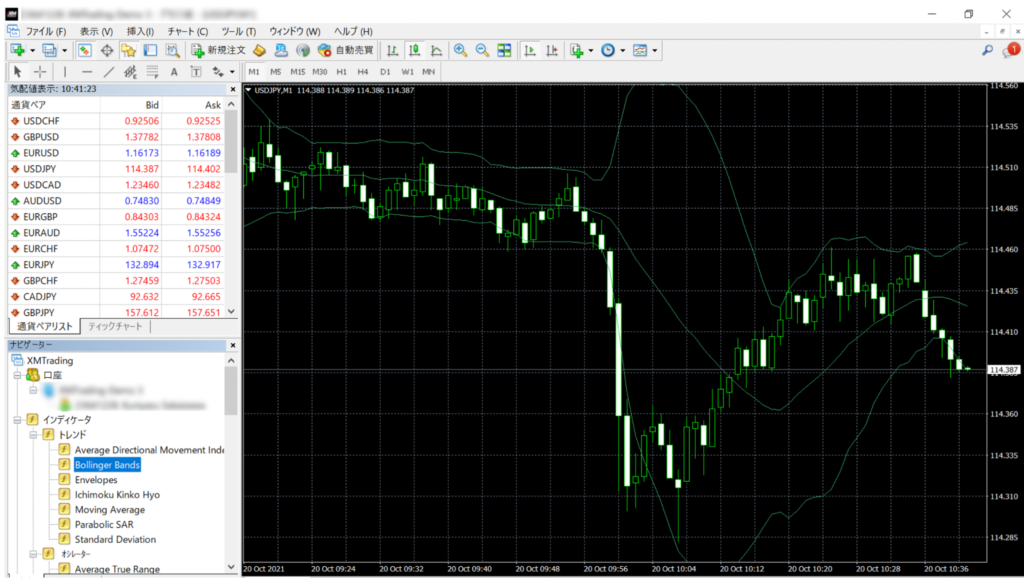
Task: Open the ウィンドウ (W) menu
Action: [295, 31]
